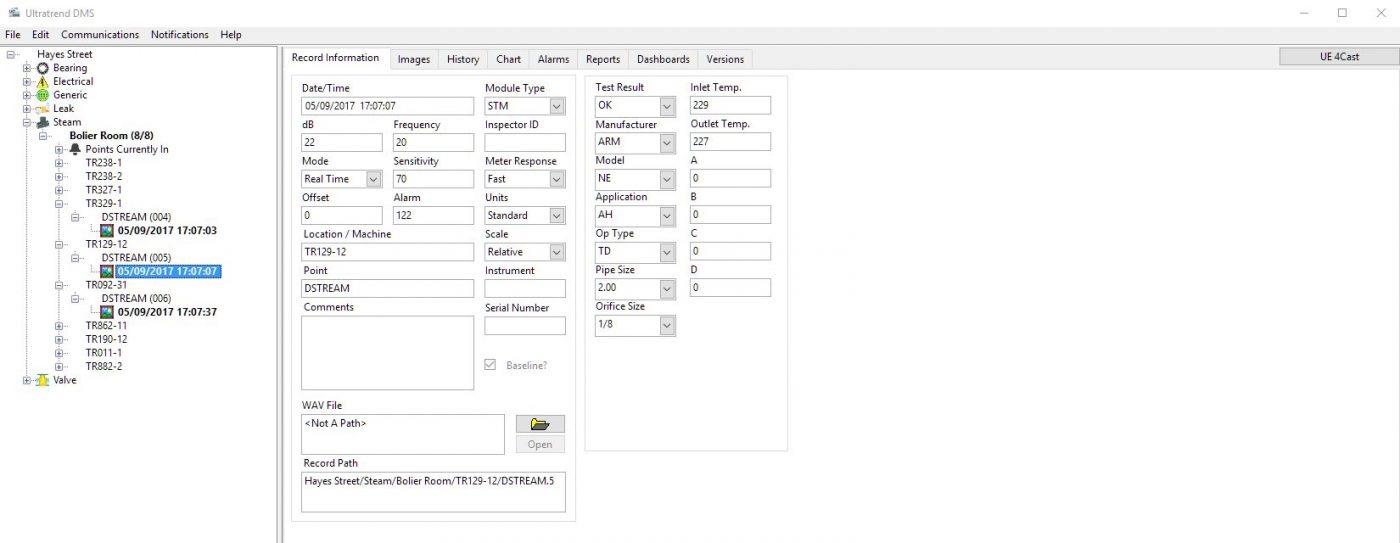Click the bell icon beside Points Currently In
Image resolution: width=1400 pixels, height=543 pixels.
pyautogui.click(x=75, y=150)
